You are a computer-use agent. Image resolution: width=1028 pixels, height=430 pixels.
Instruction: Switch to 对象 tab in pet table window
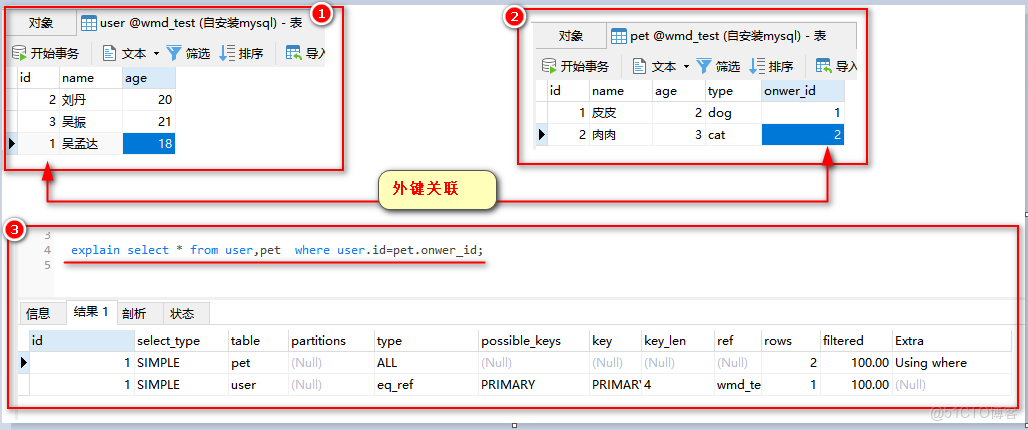[x=570, y=35]
